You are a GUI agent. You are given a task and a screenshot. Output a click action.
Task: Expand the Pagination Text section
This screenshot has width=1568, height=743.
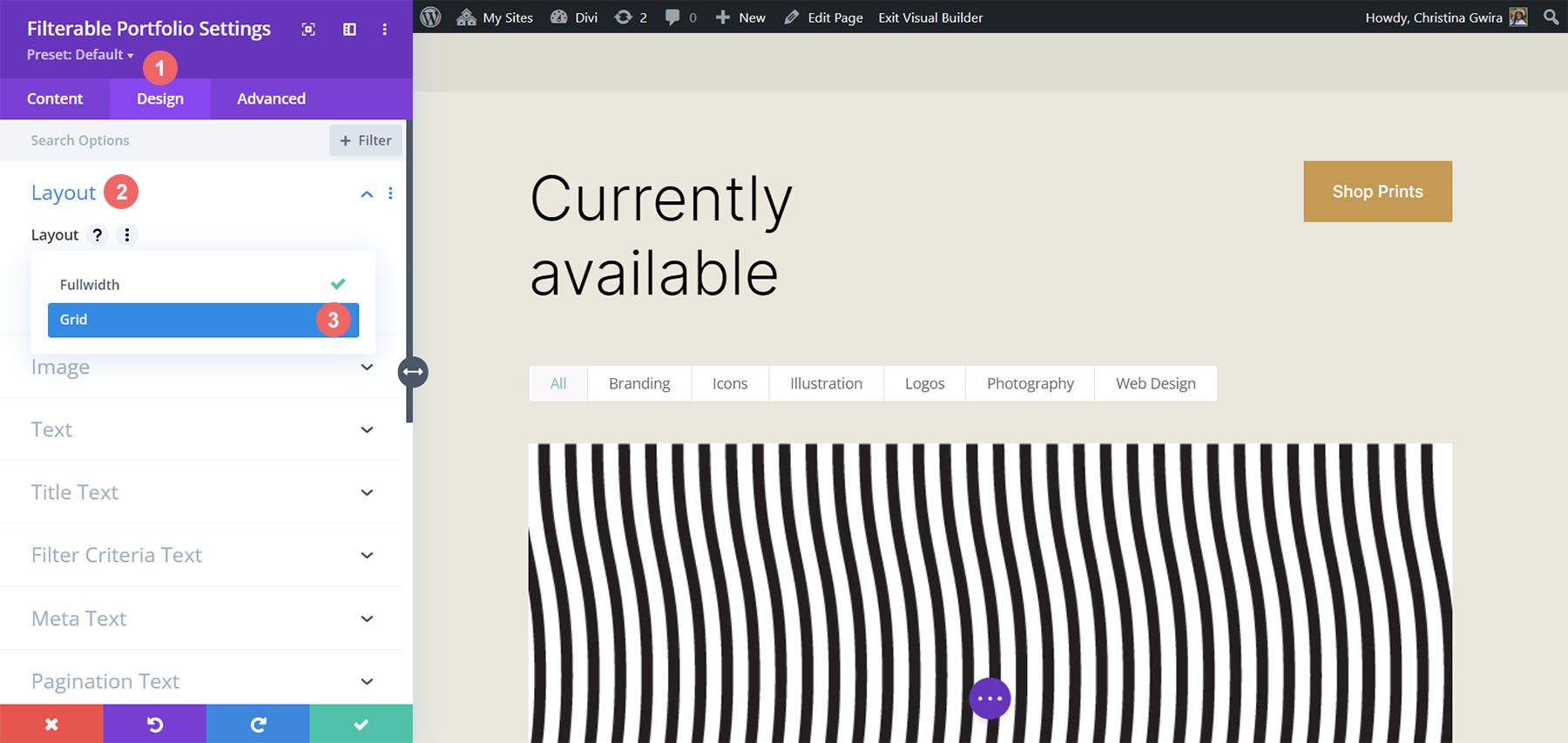(x=203, y=681)
